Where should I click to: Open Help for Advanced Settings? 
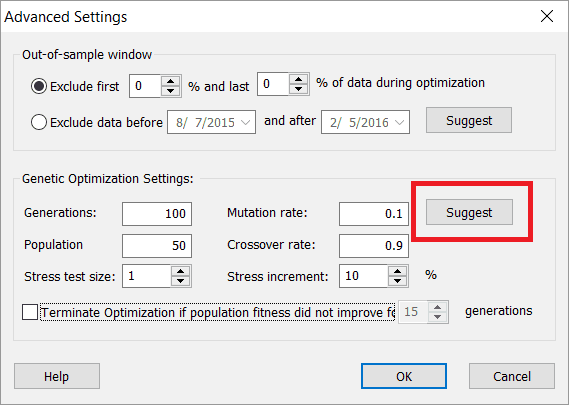tap(57, 376)
